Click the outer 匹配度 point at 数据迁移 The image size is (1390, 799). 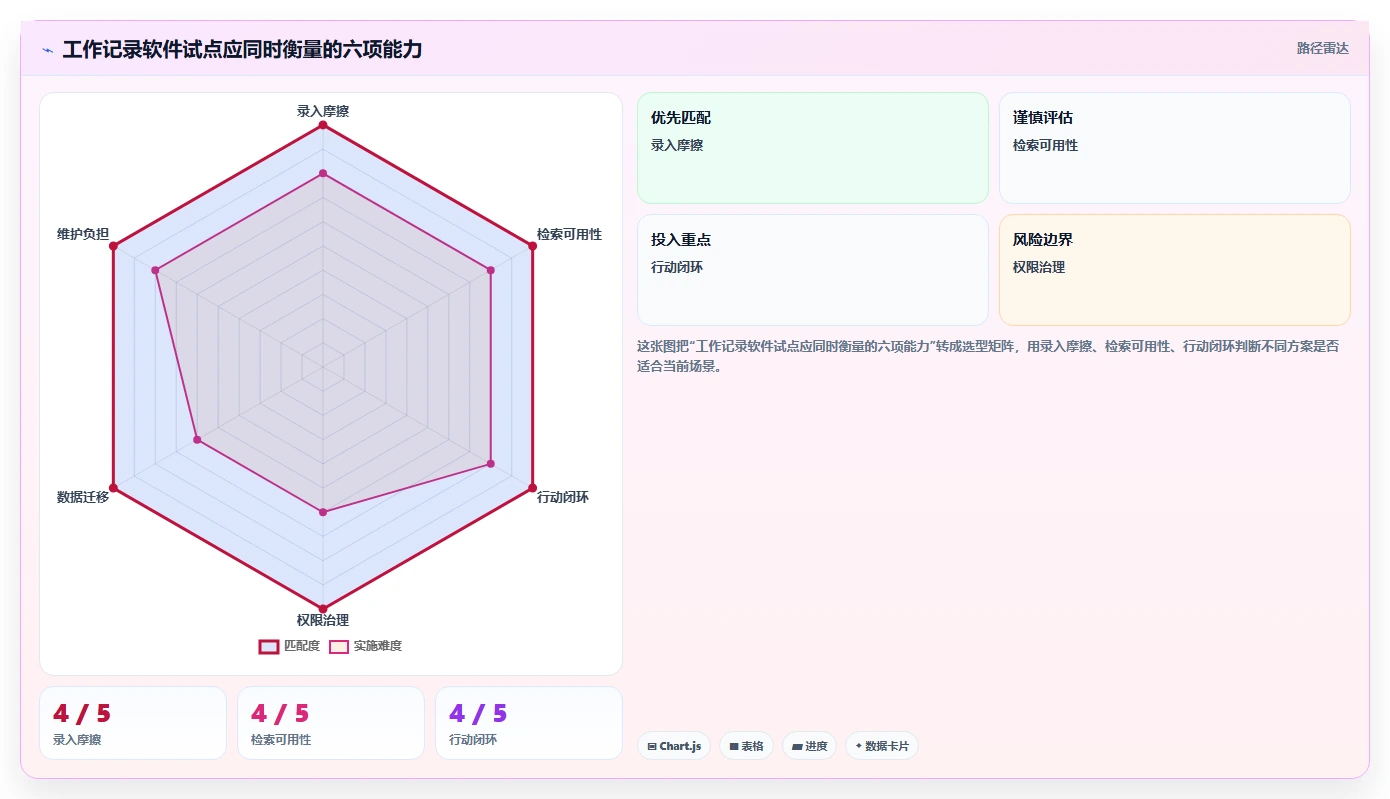pos(113,488)
